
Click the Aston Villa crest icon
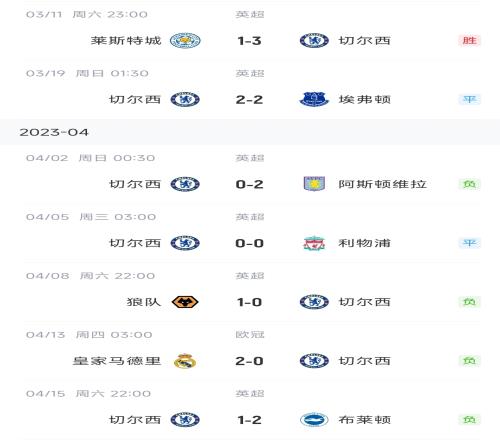click(314, 184)
